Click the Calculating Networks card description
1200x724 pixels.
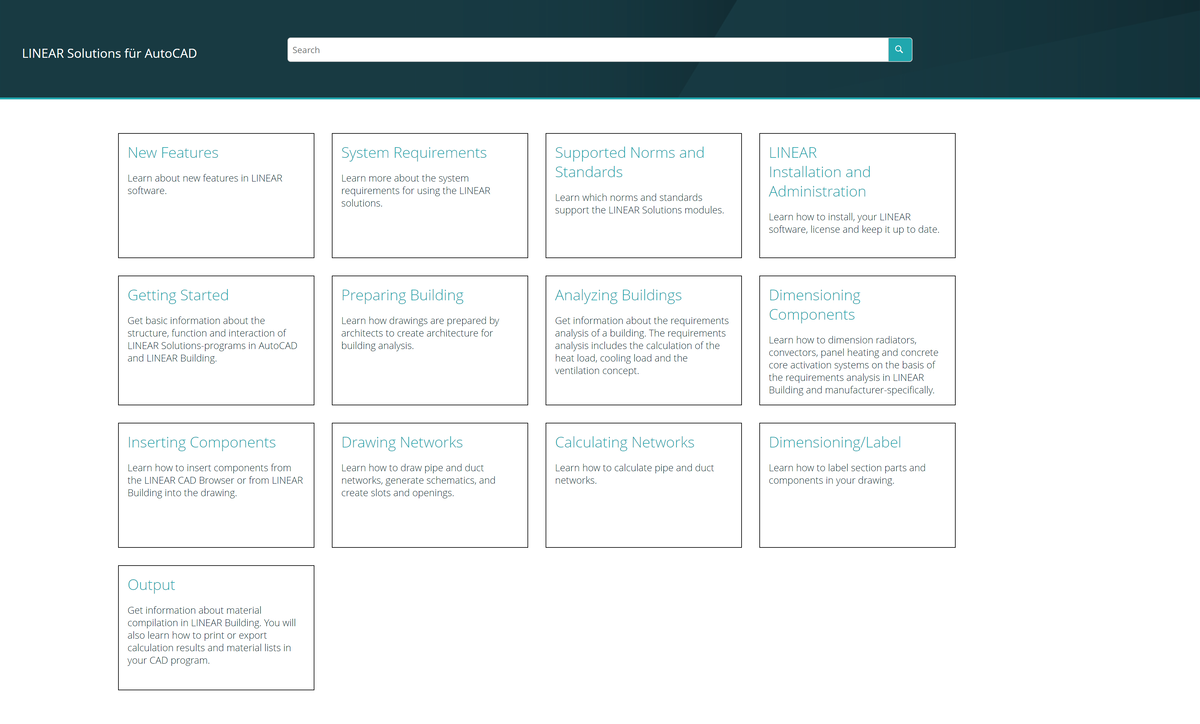634,474
